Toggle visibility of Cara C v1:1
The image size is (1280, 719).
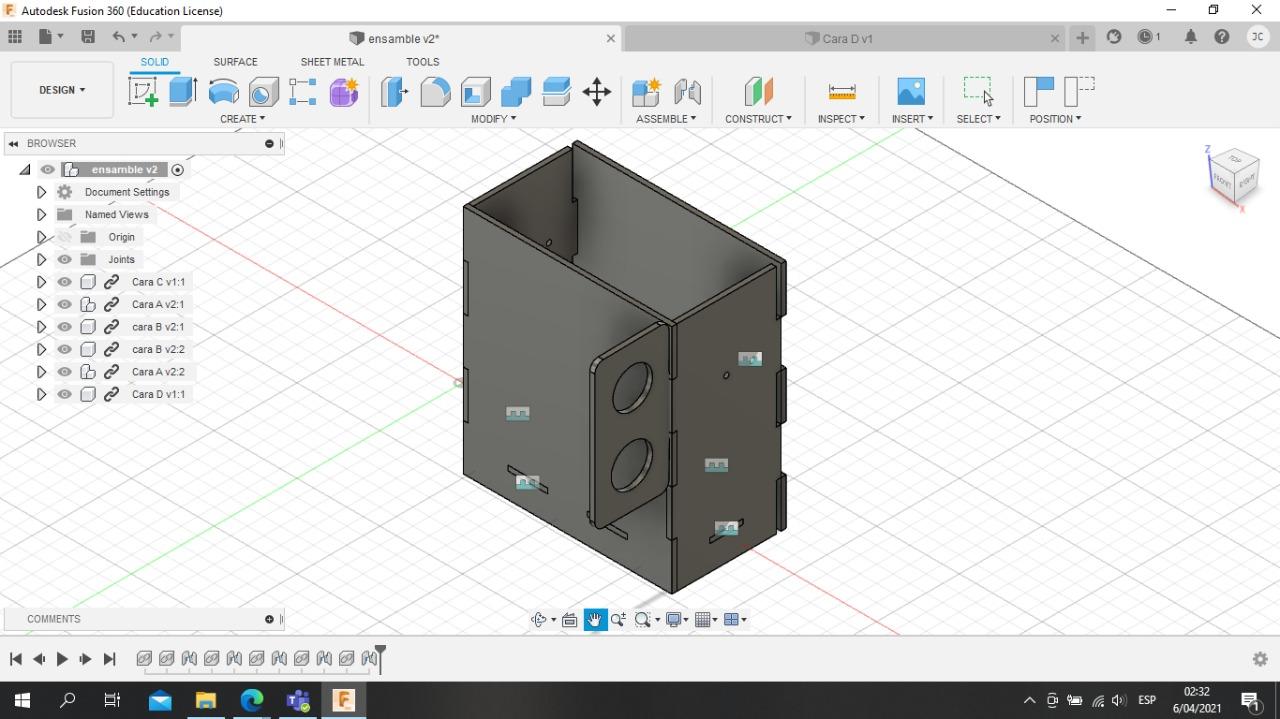click(x=65, y=282)
